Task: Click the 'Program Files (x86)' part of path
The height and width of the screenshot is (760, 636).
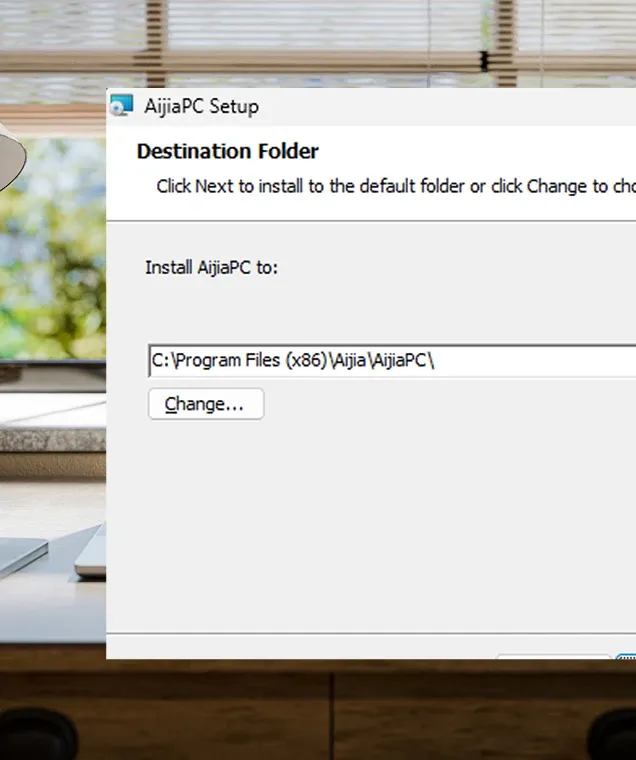Action: click(x=251, y=361)
